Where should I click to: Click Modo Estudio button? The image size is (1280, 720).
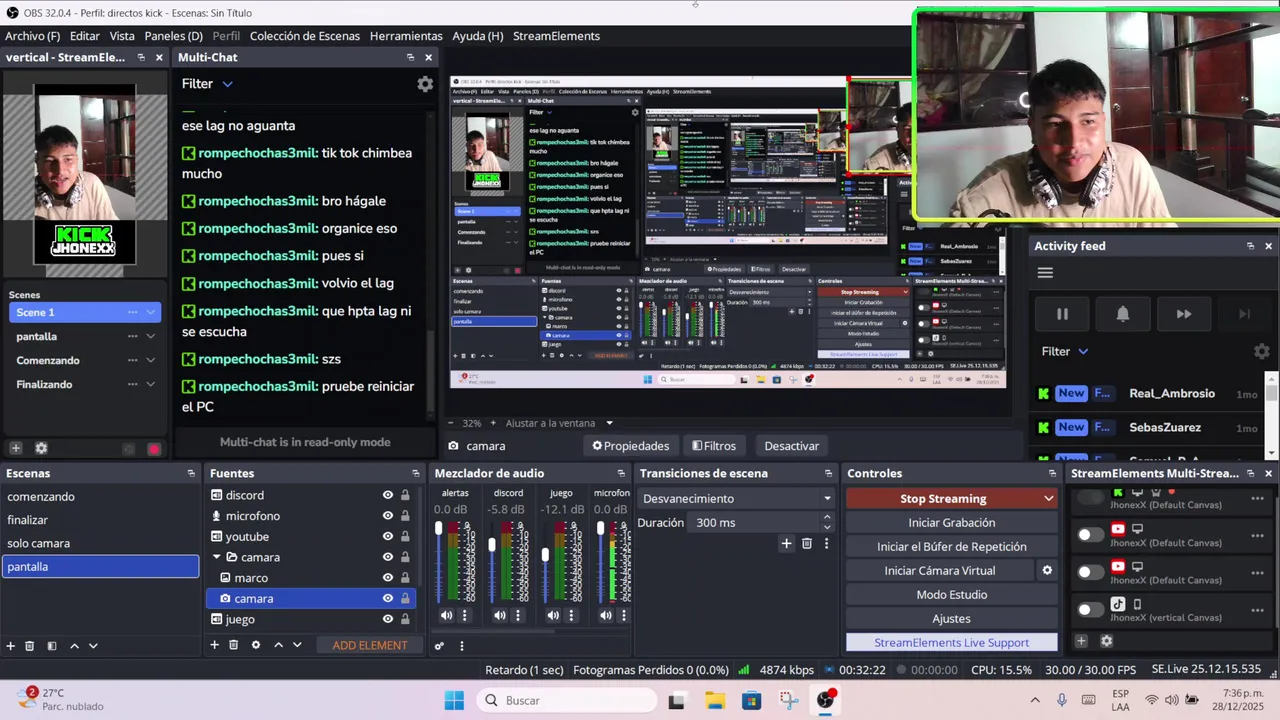[951, 595]
